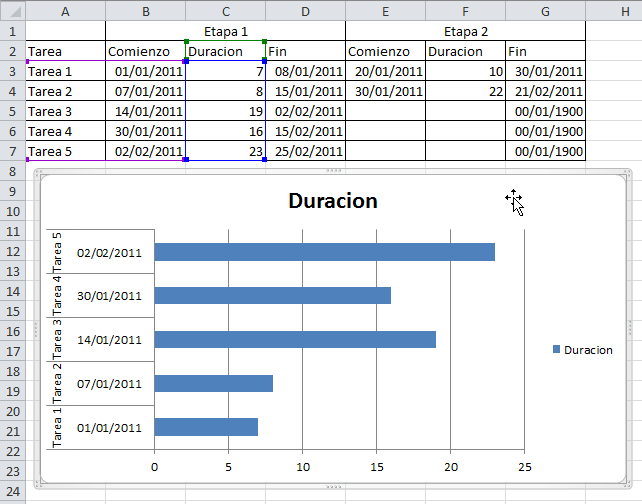Click the chart's right edge sizing handle
This screenshot has height=504, width=642.
(x=630, y=329)
